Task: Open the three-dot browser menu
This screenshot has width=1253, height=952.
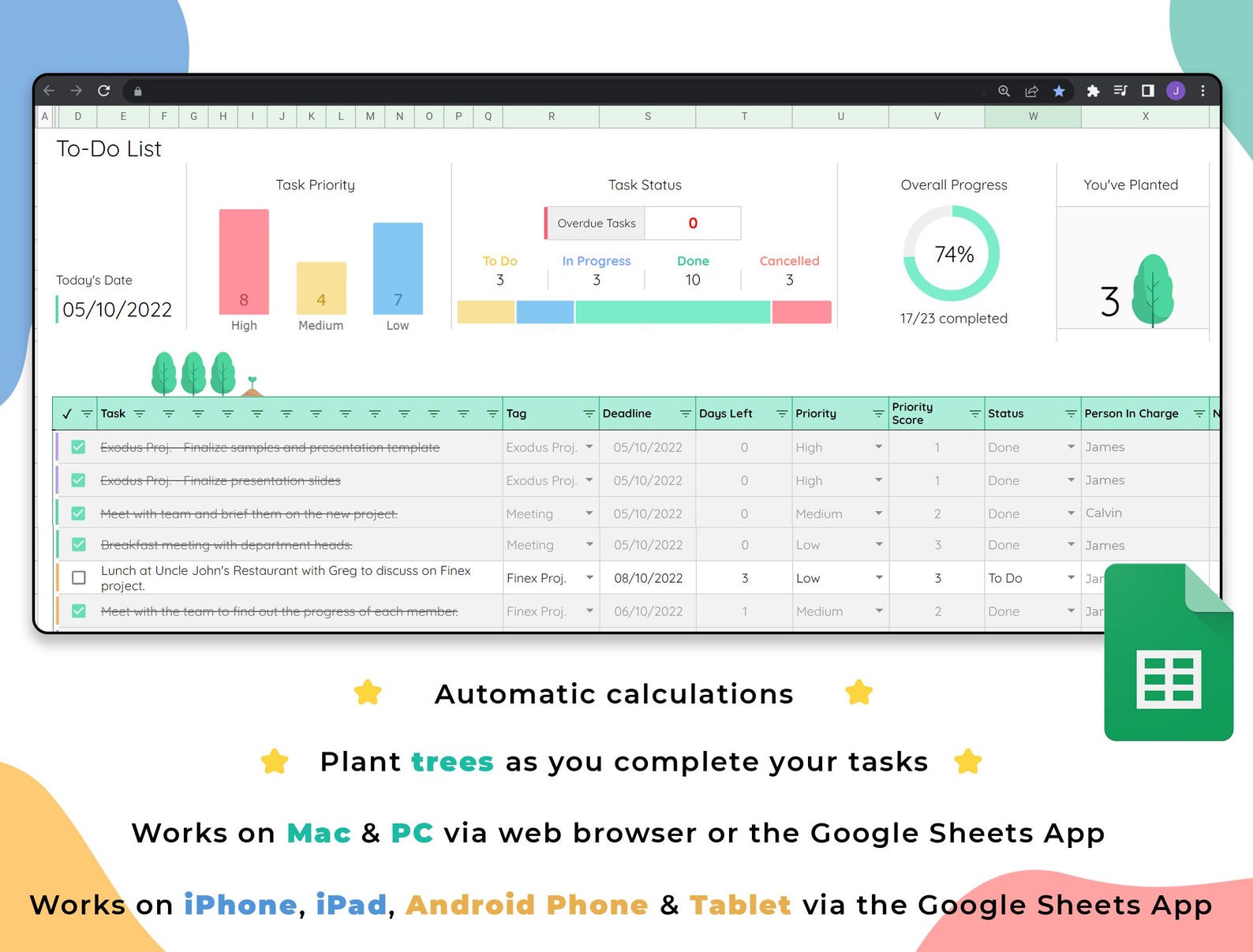Action: pos(1203,91)
